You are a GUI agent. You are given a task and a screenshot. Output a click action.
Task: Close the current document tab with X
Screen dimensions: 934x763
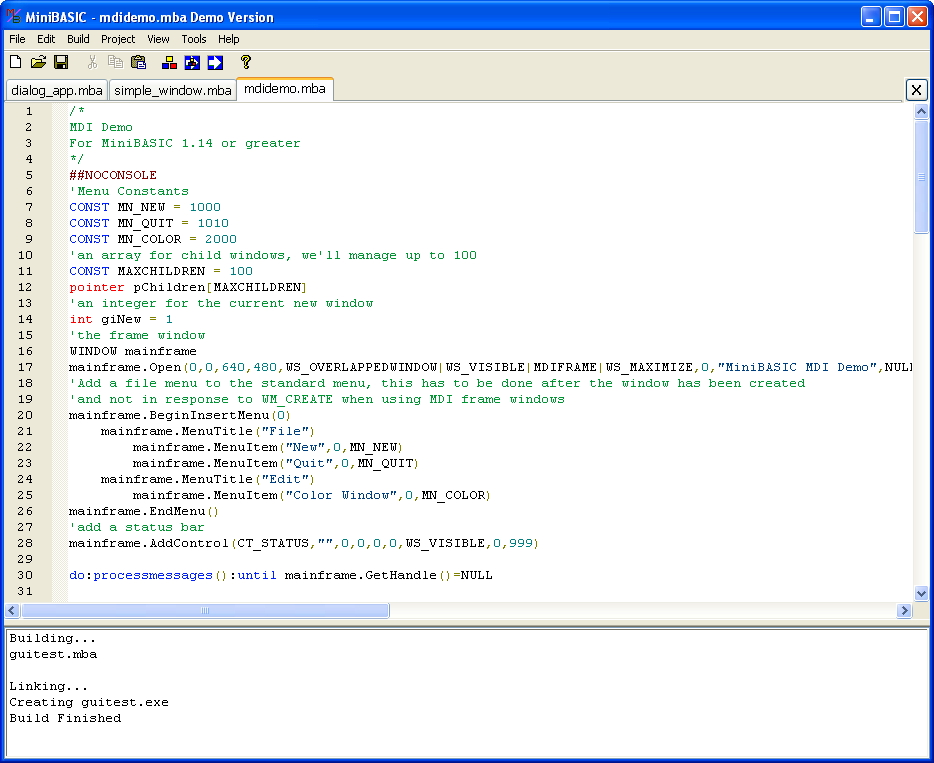click(x=916, y=90)
